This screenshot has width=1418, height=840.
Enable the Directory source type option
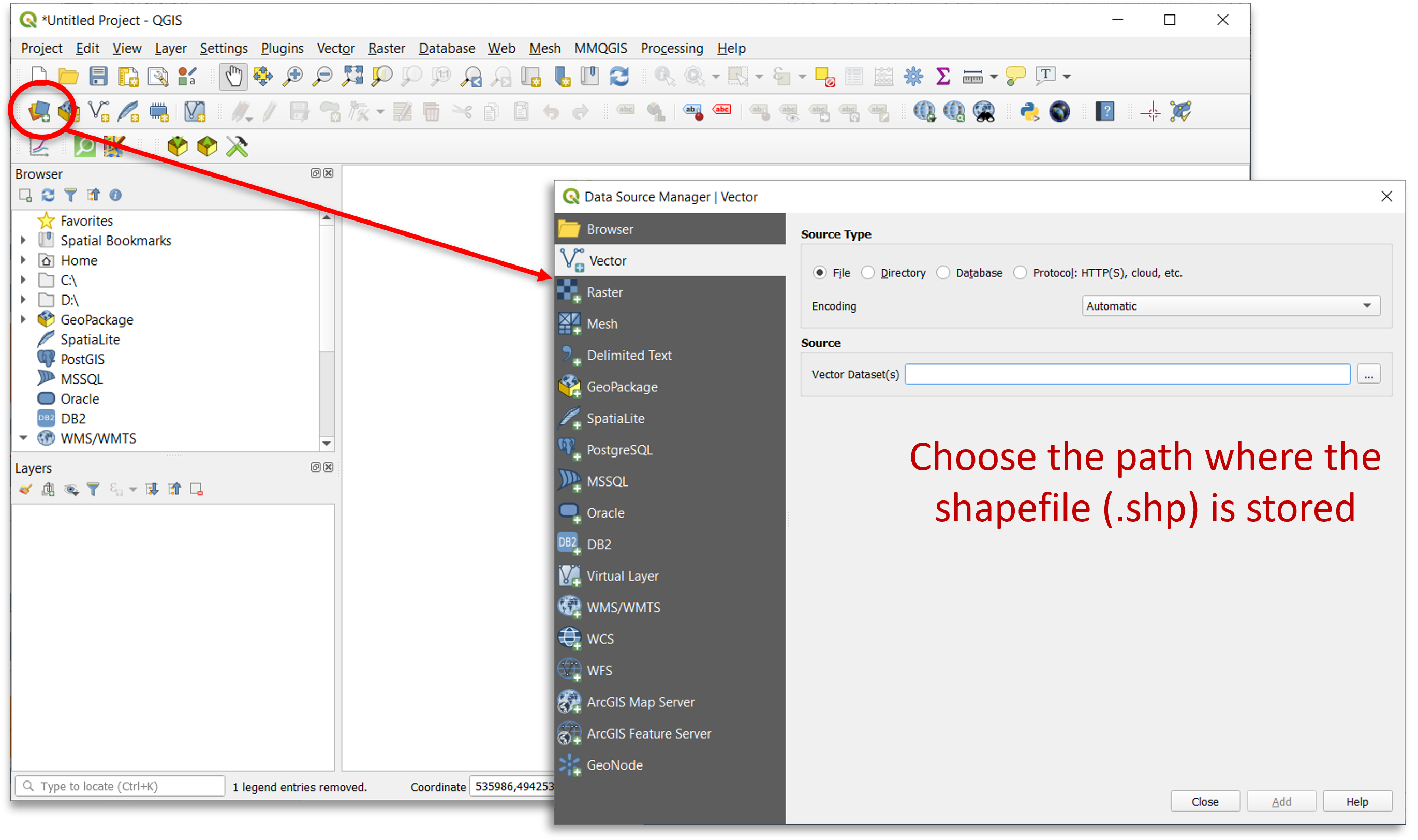[x=868, y=273]
